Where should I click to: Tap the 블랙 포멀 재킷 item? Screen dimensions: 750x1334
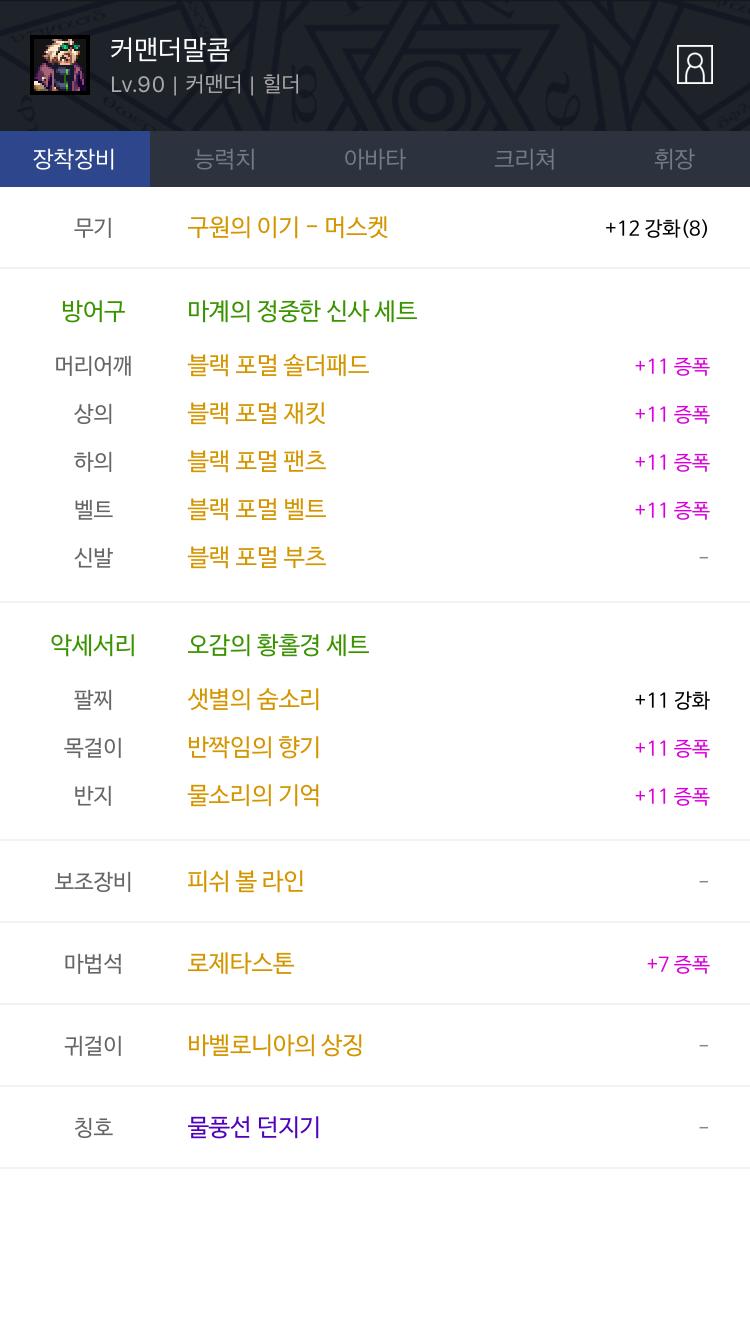pyautogui.click(x=257, y=413)
